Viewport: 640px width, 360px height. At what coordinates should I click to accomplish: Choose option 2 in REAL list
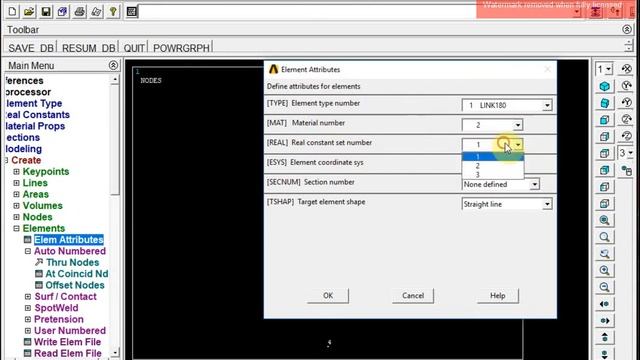pyautogui.click(x=493, y=166)
